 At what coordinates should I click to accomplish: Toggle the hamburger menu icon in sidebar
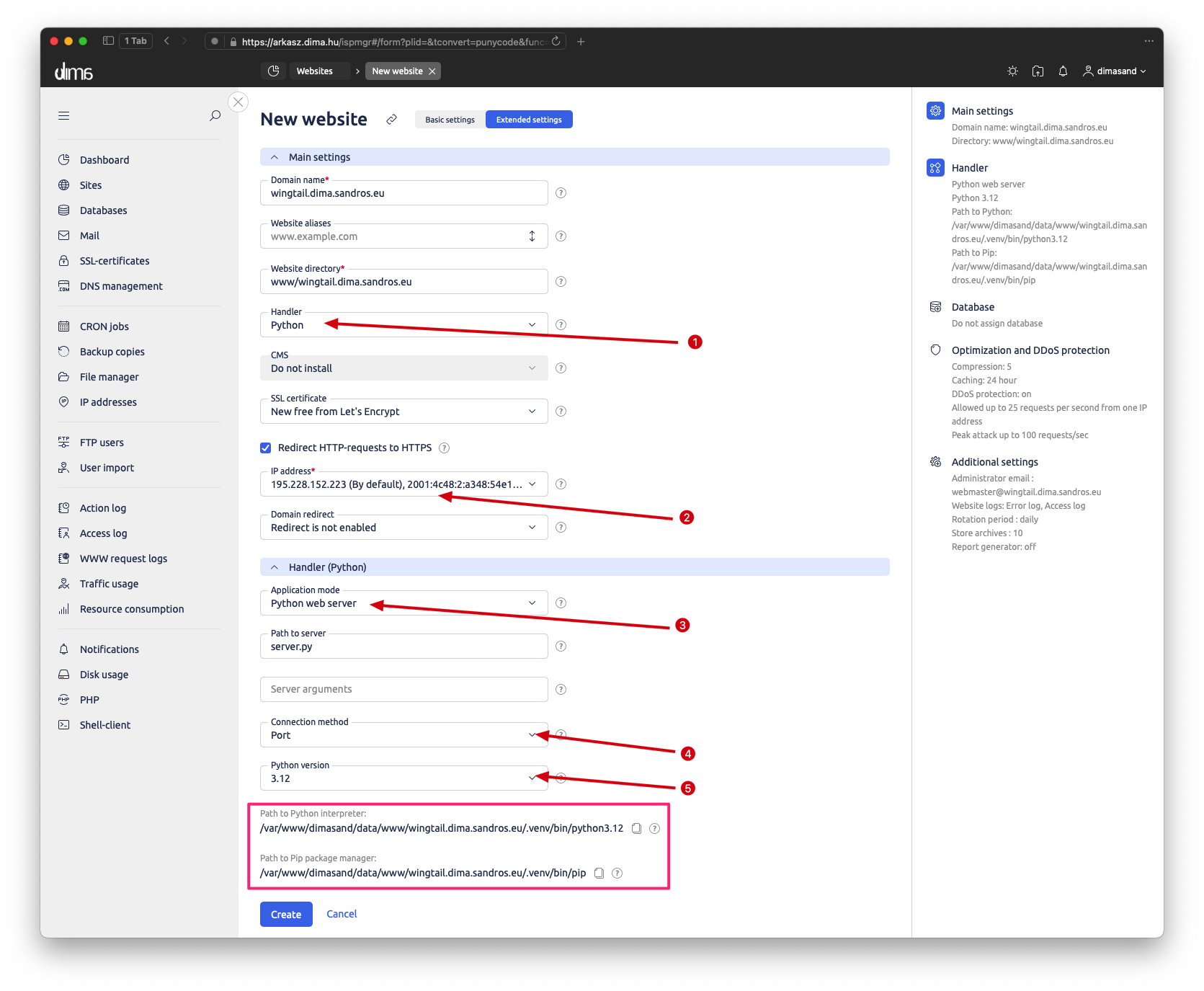pyautogui.click(x=64, y=115)
